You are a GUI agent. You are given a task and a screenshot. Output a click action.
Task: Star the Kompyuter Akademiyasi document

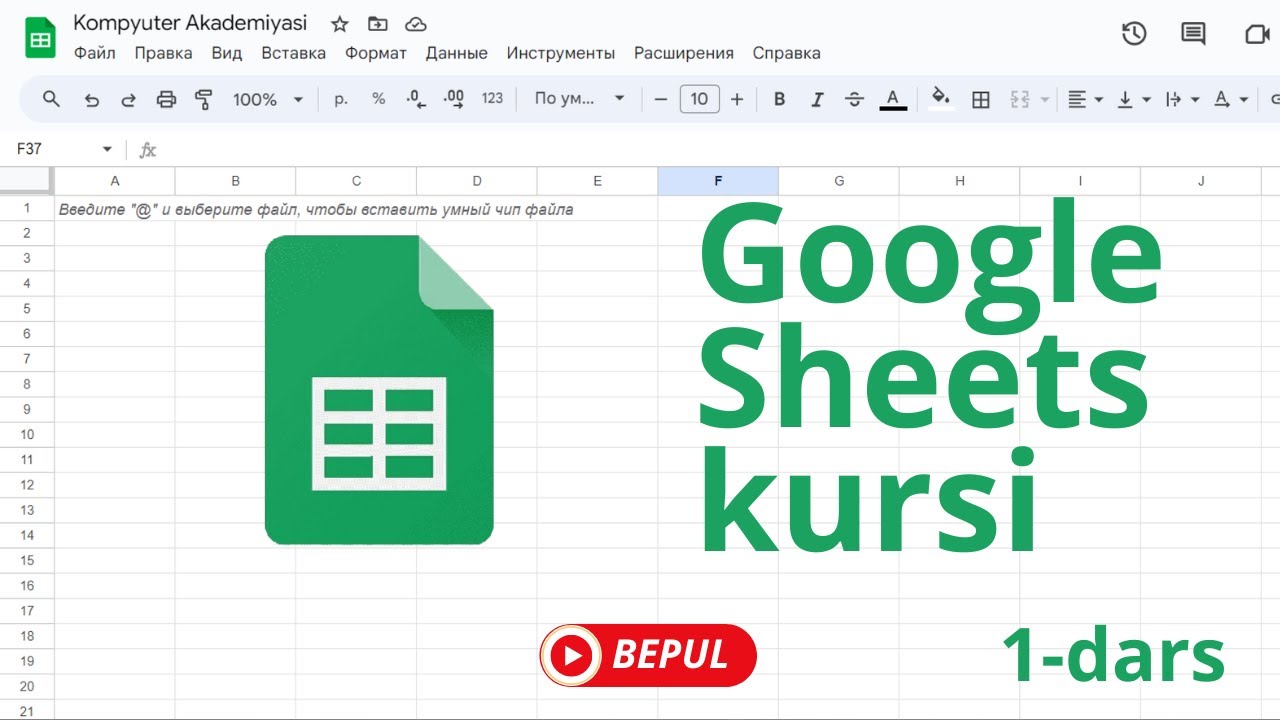[x=340, y=24]
